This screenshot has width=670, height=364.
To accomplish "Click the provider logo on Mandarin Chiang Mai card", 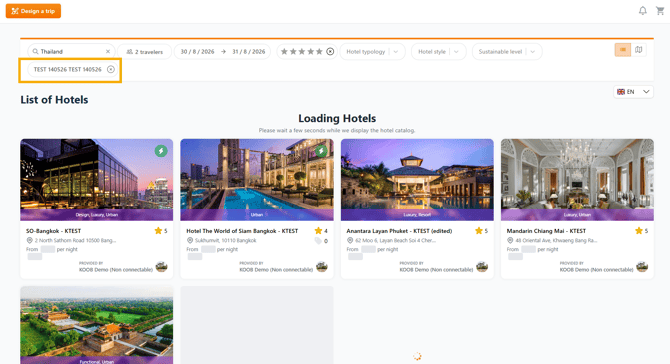I will (x=642, y=267).
